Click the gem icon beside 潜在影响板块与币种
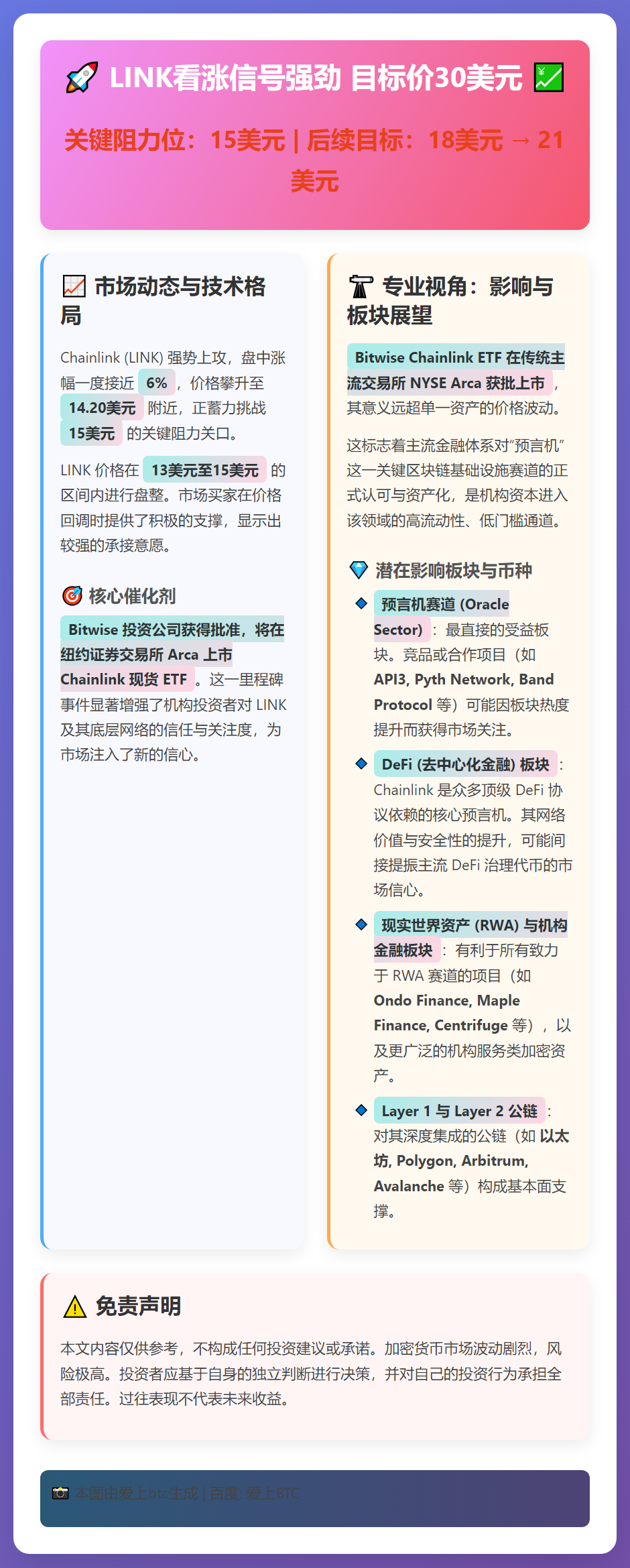 point(359,570)
